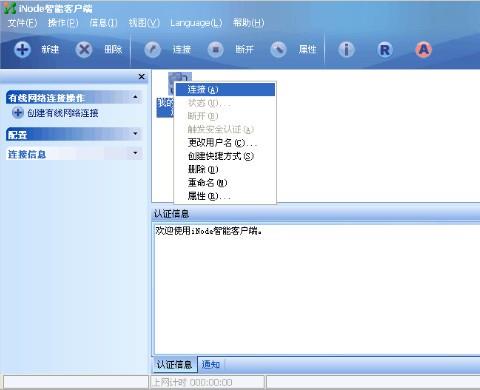
Task: Open the 操作(P) menu
Action: 63,23
